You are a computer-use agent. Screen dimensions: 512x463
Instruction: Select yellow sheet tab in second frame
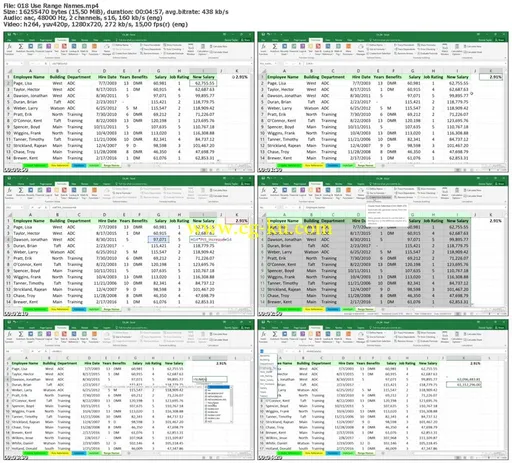click(x=314, y=166)
